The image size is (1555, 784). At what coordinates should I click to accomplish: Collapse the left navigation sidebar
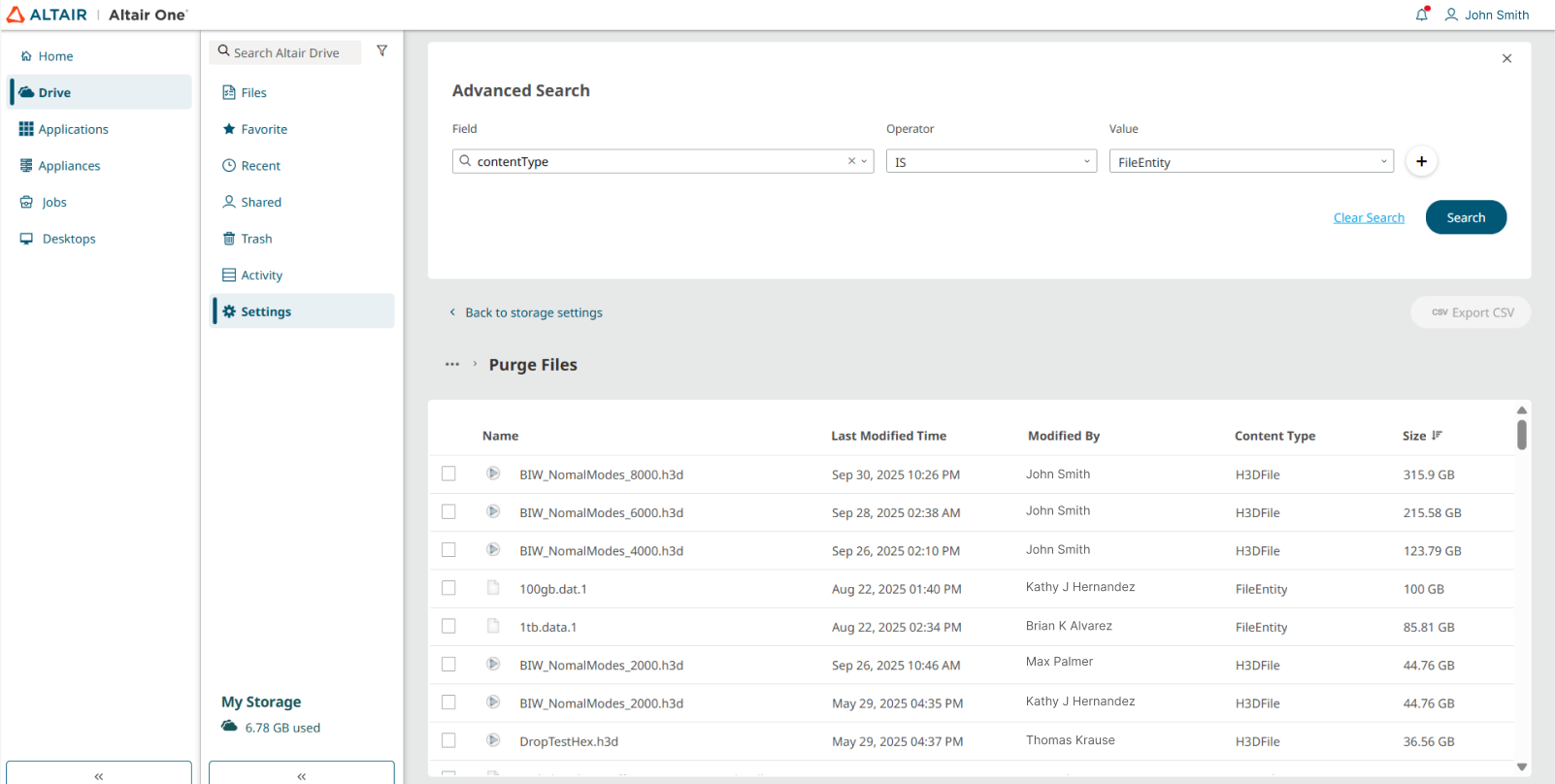[99, 775]
